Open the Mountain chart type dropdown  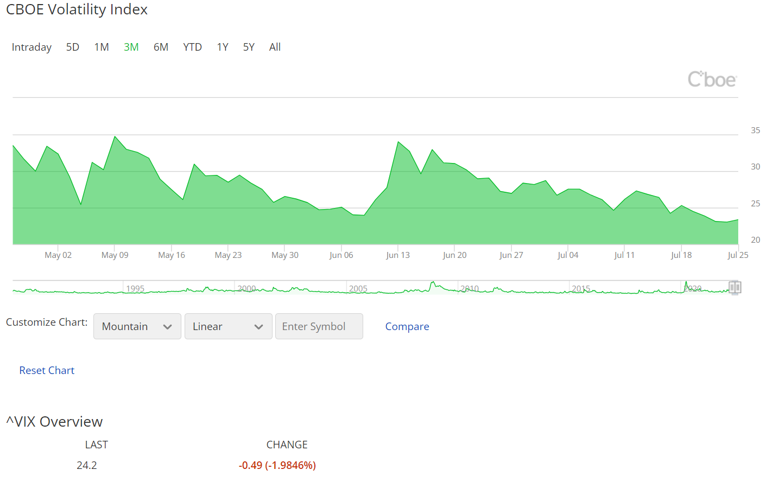click(x=137, y=326)
